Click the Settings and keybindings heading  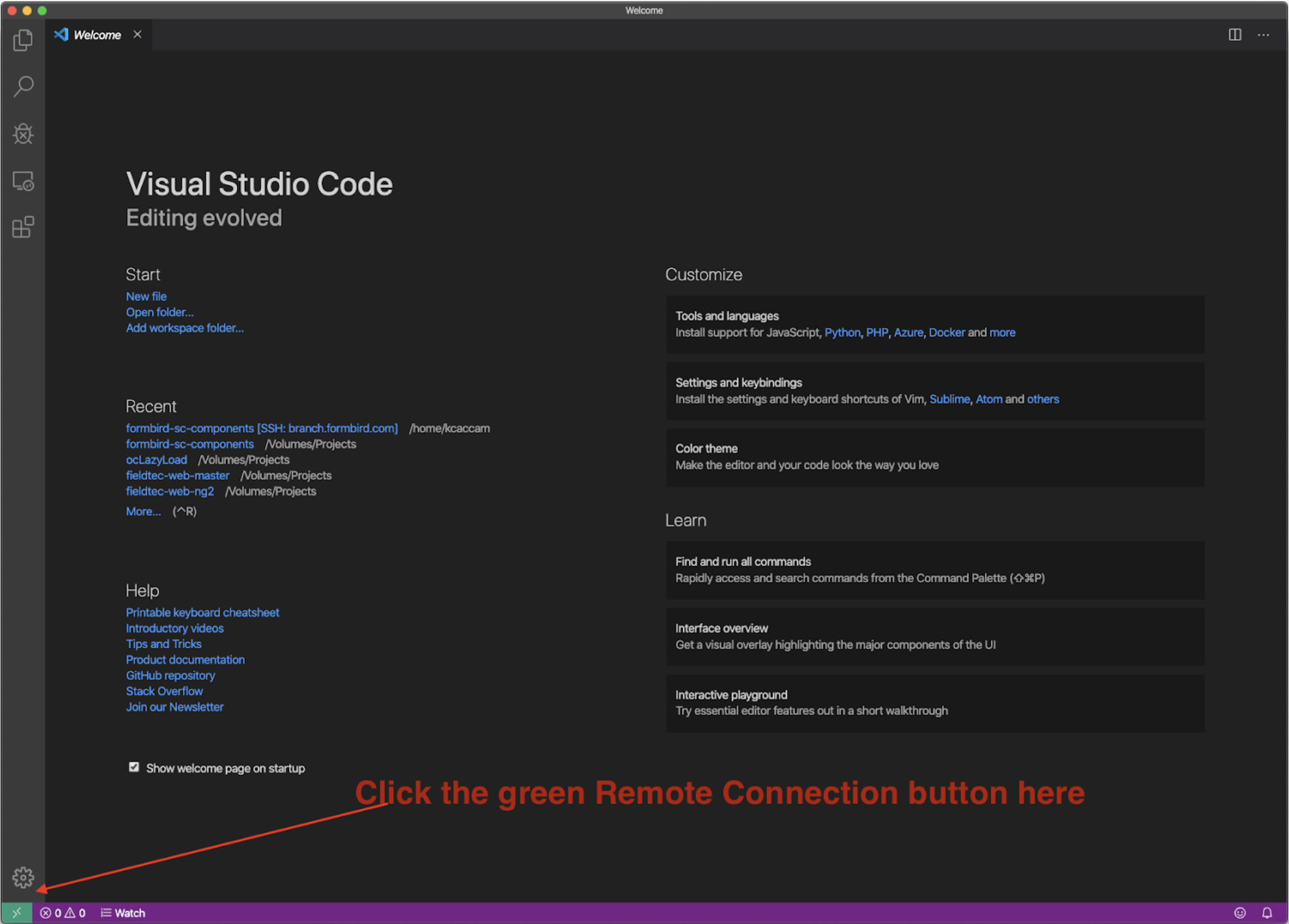click(x=738, y=383)
